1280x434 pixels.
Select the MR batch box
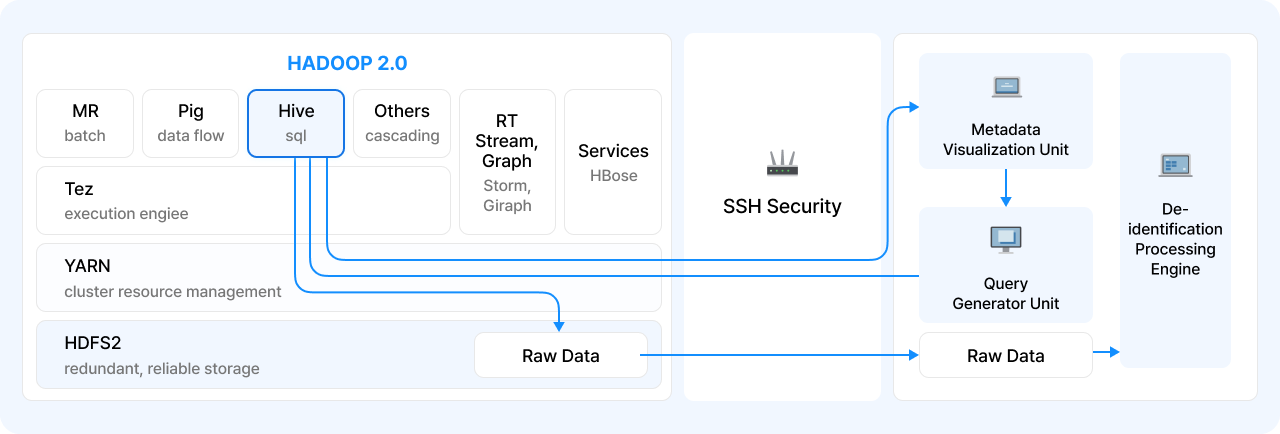pyautogui.click(x=85, y=123)
